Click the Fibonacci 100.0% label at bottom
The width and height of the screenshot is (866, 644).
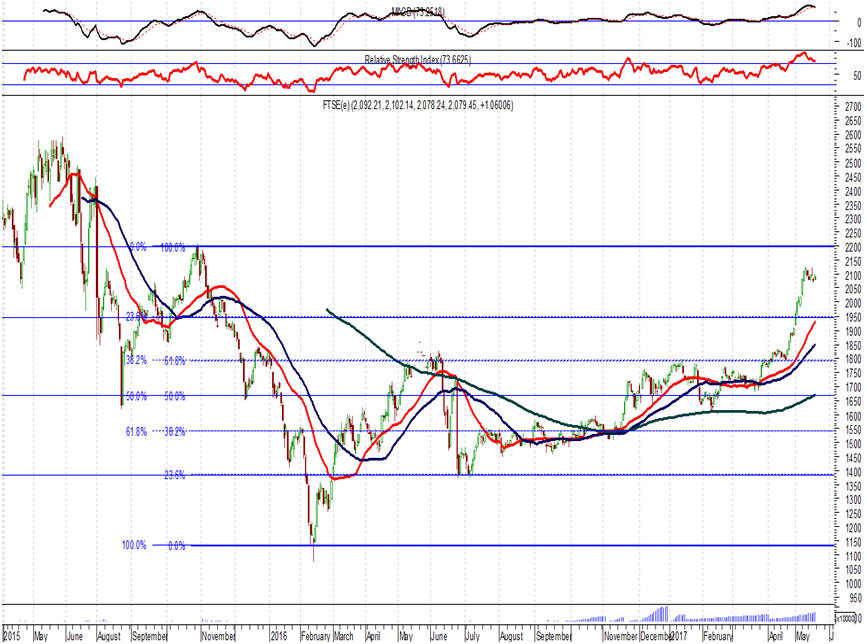tap(134, 545)
